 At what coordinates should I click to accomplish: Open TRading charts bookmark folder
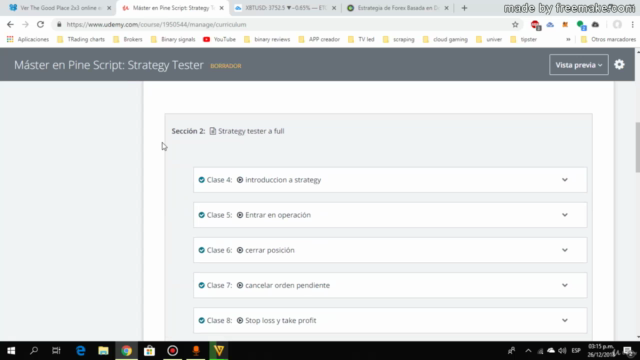tap(81, 39)
